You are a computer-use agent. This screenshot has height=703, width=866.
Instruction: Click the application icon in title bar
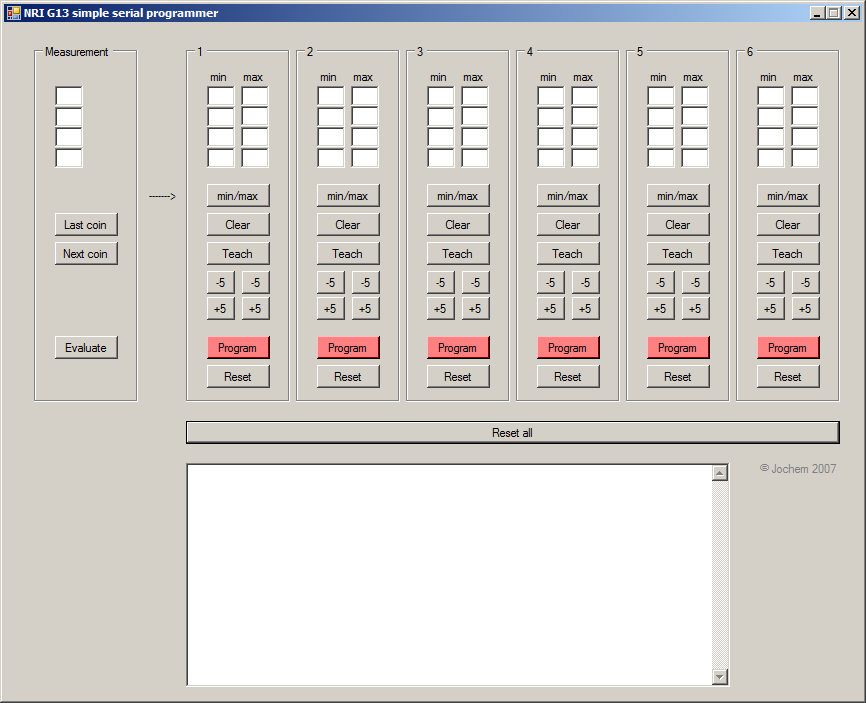click(x=13, y=13)
